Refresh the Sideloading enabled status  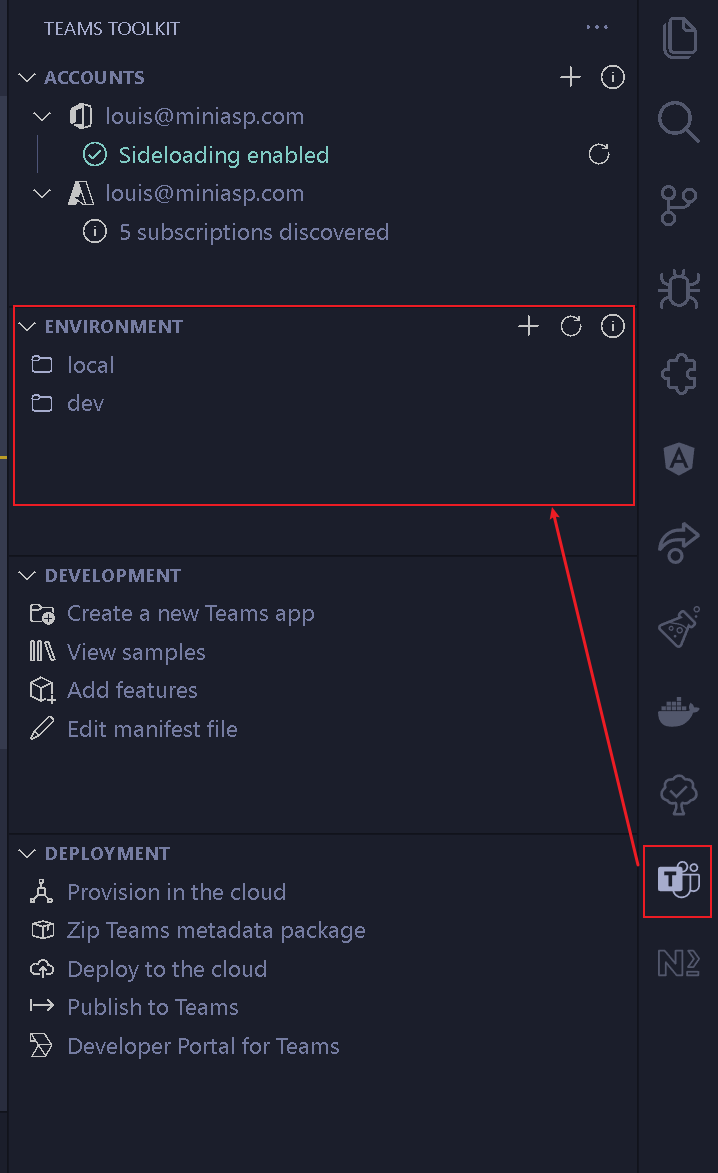click(599, 154)
